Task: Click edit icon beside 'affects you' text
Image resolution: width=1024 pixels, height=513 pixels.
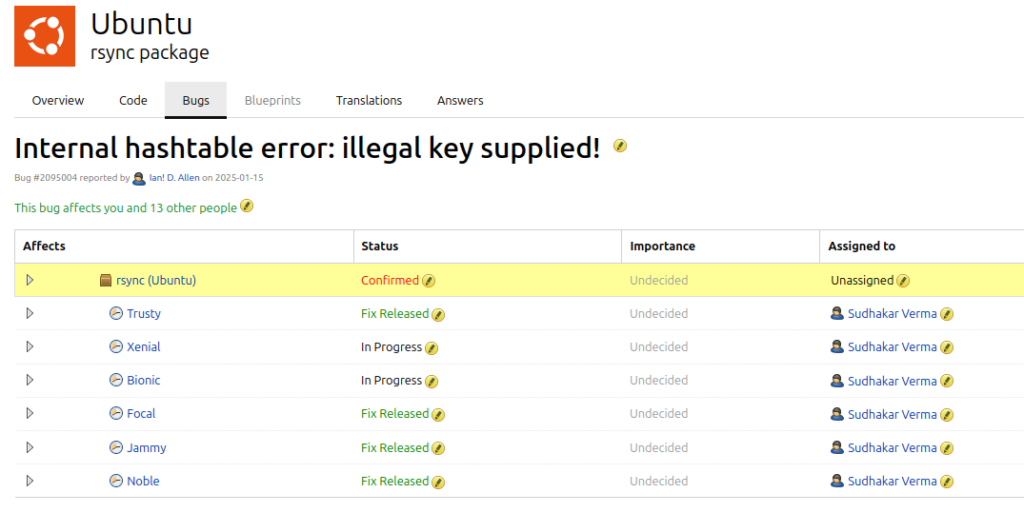Action: pyautogui.click(x=247, y=207)
